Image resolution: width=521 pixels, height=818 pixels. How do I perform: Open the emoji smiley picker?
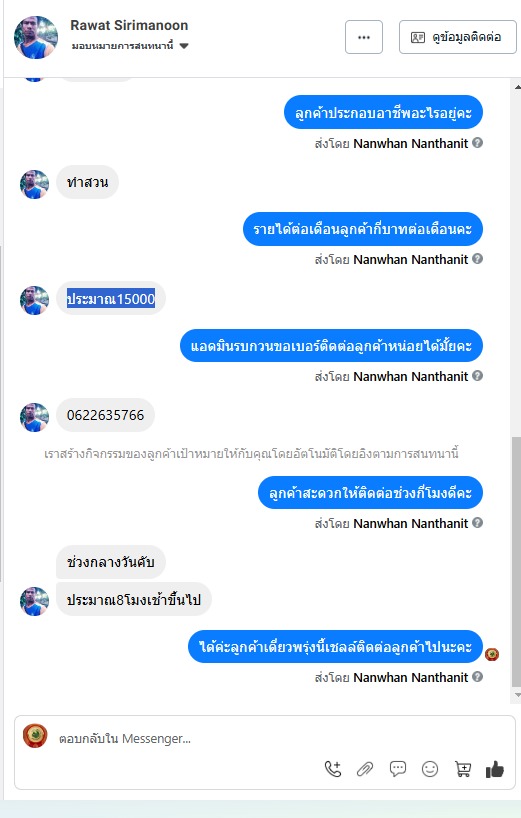pyautogui.click(x=430, y=768)
